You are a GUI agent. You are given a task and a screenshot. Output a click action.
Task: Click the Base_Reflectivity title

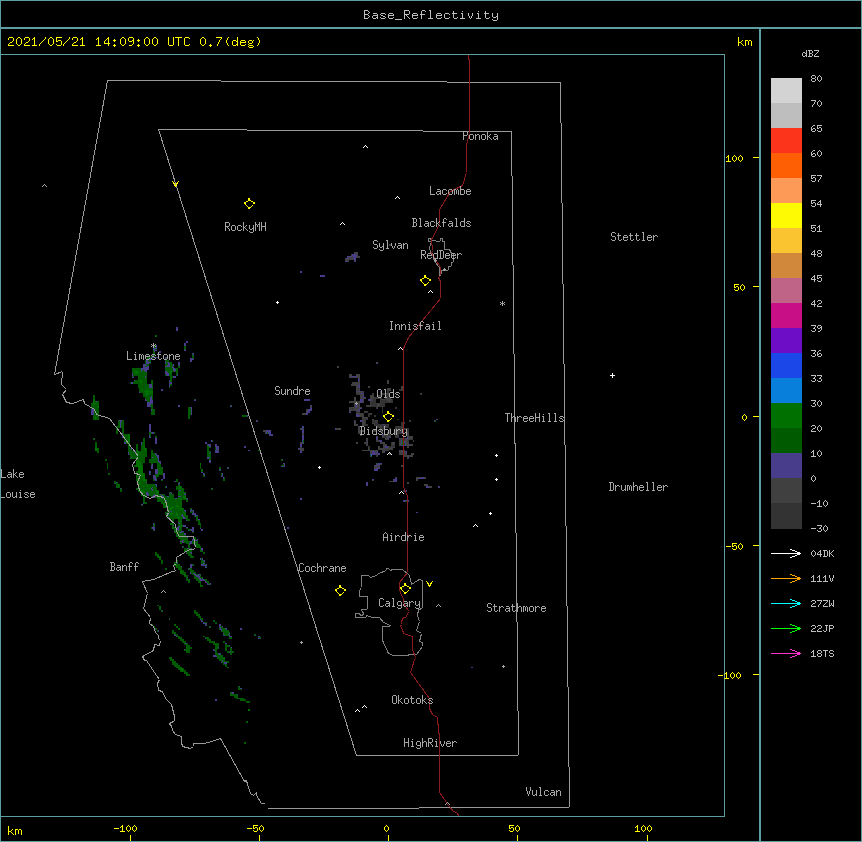click(x=431, y=15)
